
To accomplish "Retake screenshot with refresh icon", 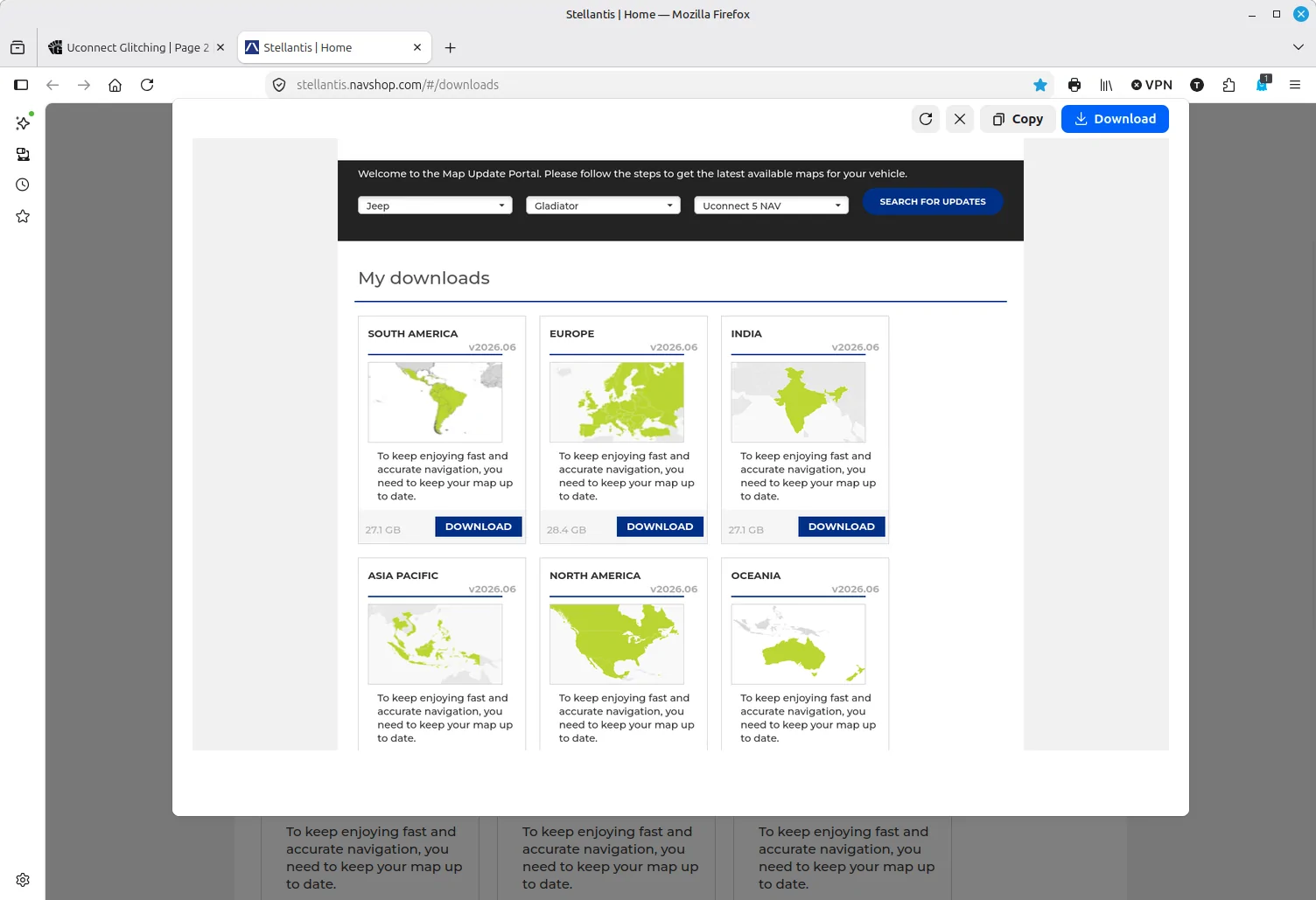I will pos(926,119).
